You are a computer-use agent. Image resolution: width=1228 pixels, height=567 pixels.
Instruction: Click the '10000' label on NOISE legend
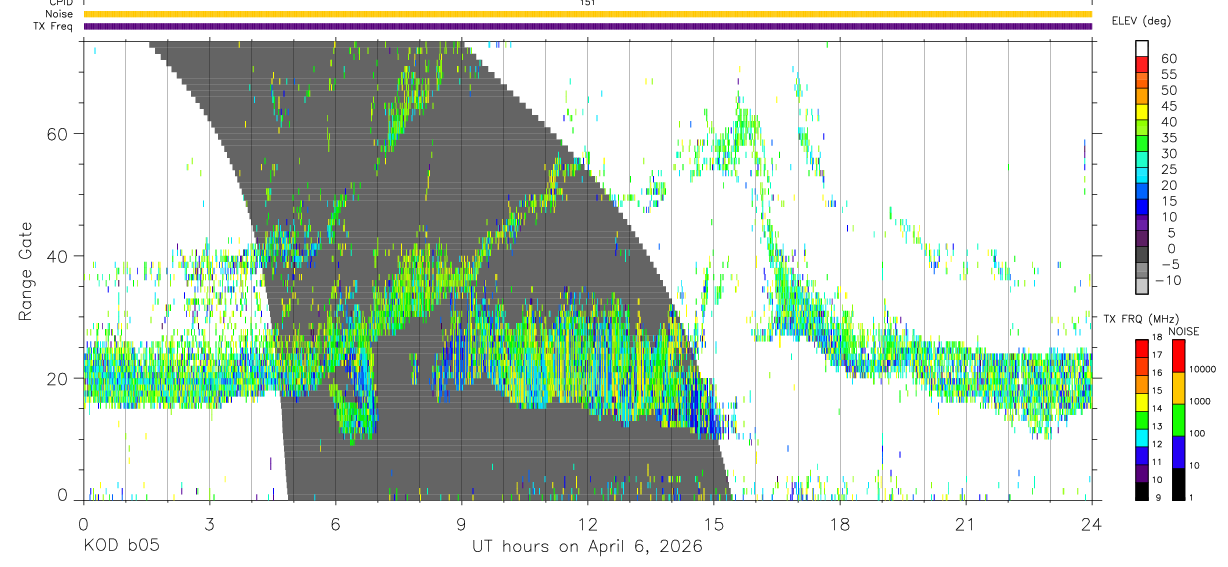pos(1203,369)
